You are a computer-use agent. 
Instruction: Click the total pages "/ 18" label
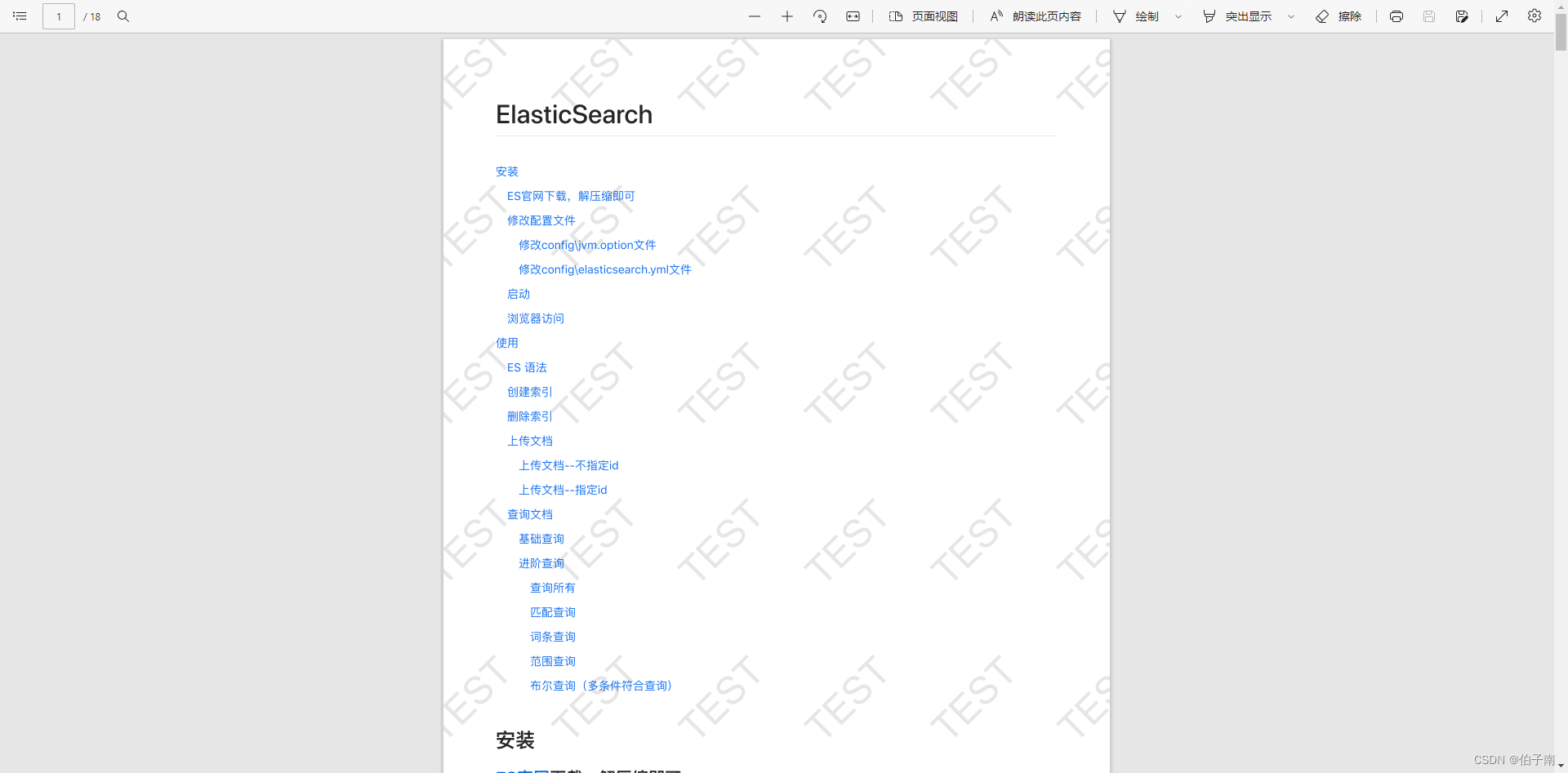tap(92, 16)
